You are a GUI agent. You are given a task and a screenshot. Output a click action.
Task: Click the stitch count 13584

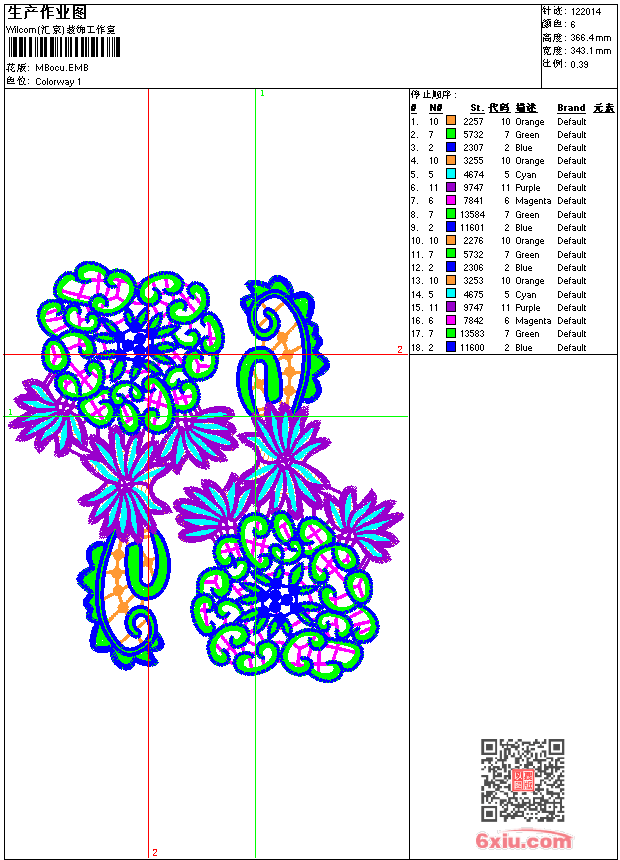tap(472, 215)
